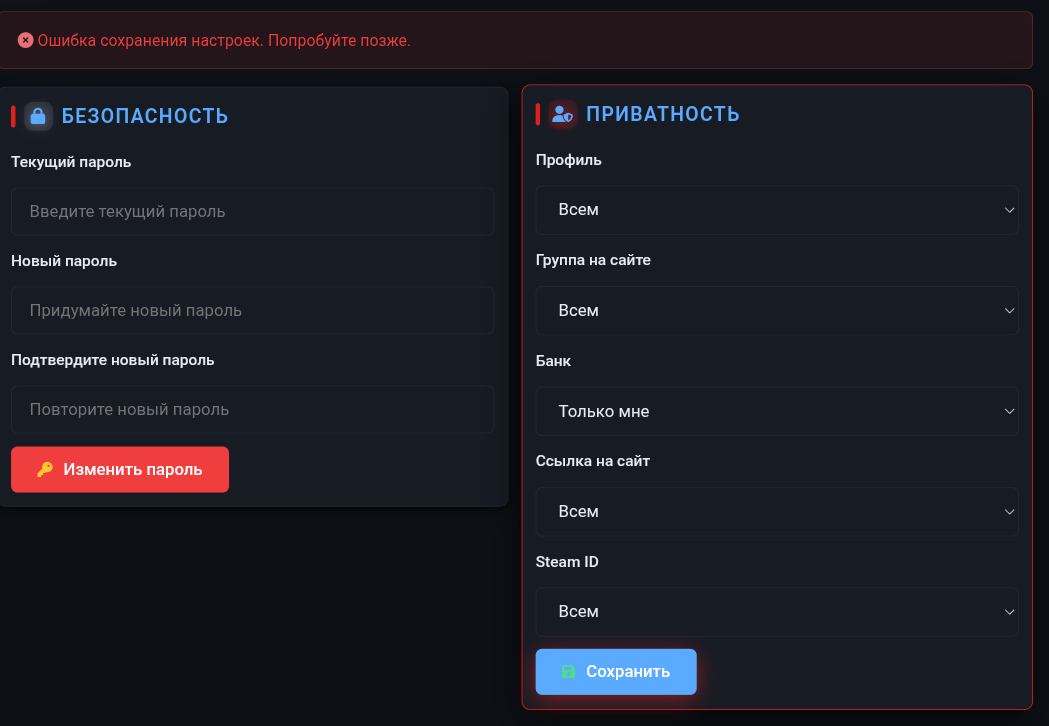This screenshot has height=726, width=1049.
Task: Focus the Введите текущий пароль field
Action: click(252, 211)
